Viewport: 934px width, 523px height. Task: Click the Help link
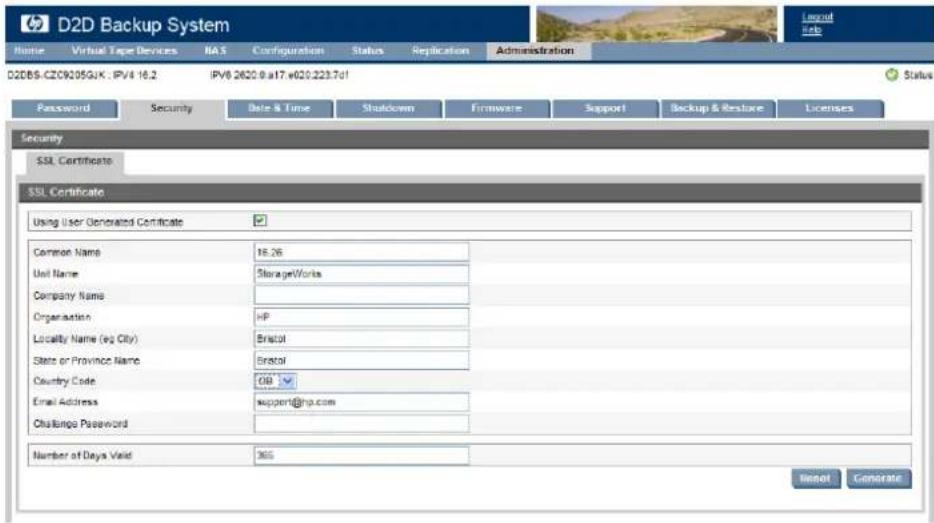(x=811, y=30)
